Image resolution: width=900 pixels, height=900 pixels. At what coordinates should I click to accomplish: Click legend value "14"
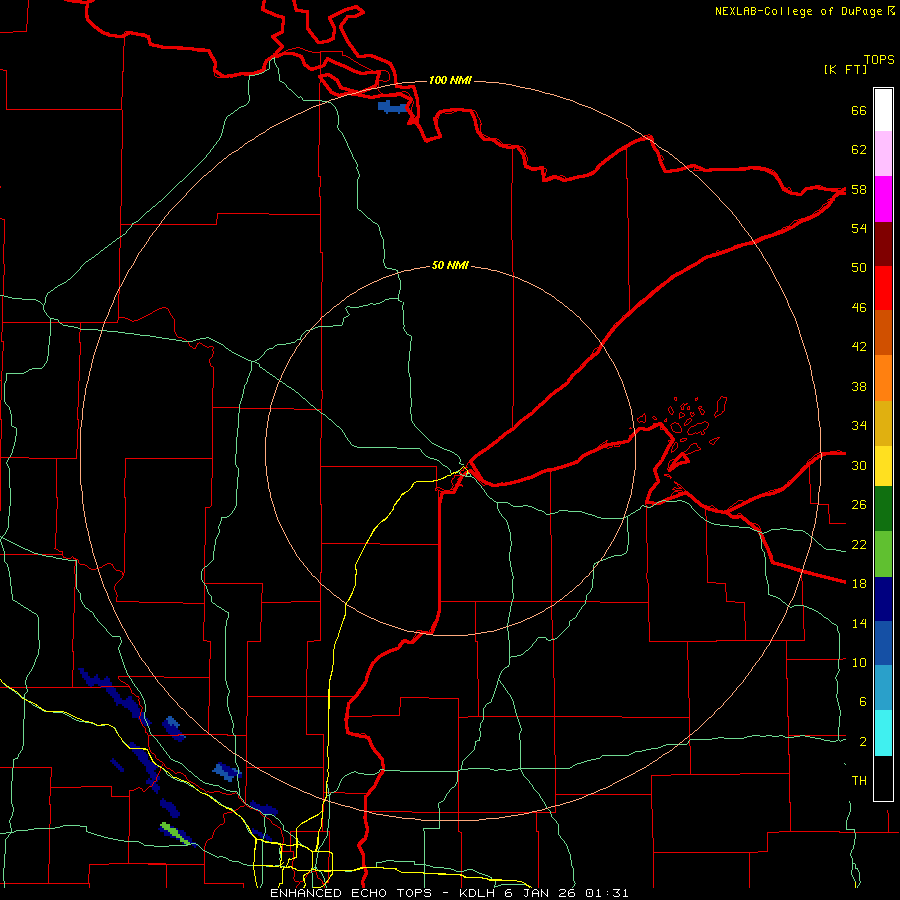[x=859, y=623]
